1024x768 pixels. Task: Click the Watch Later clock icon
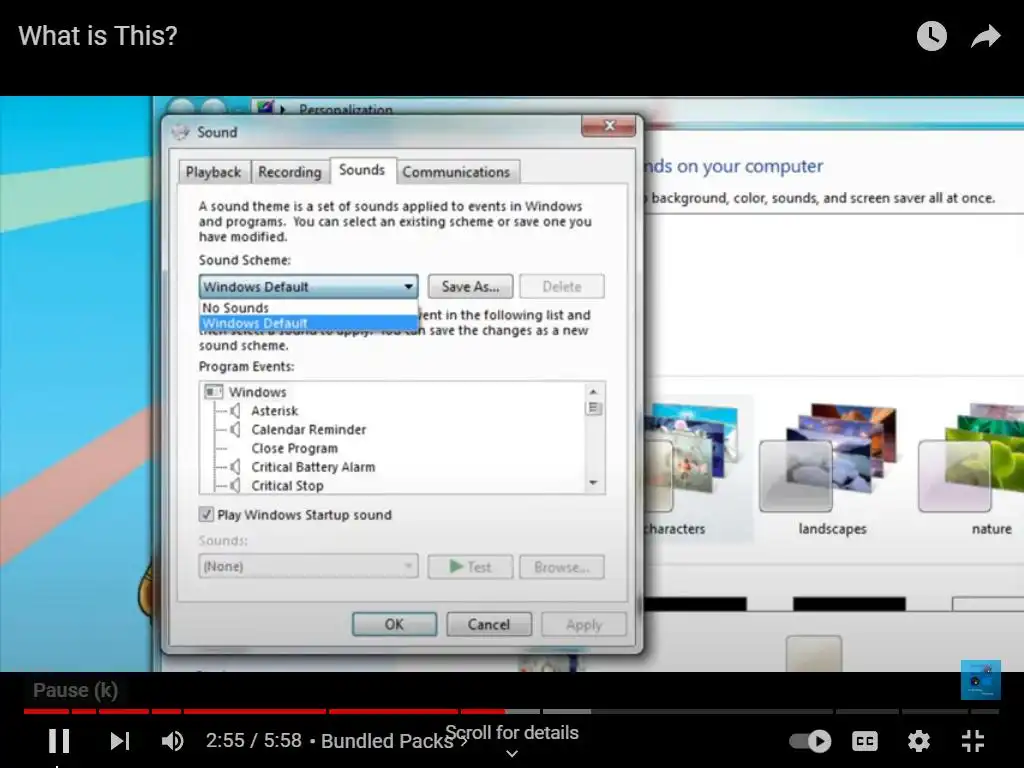[x=931, y=36]
